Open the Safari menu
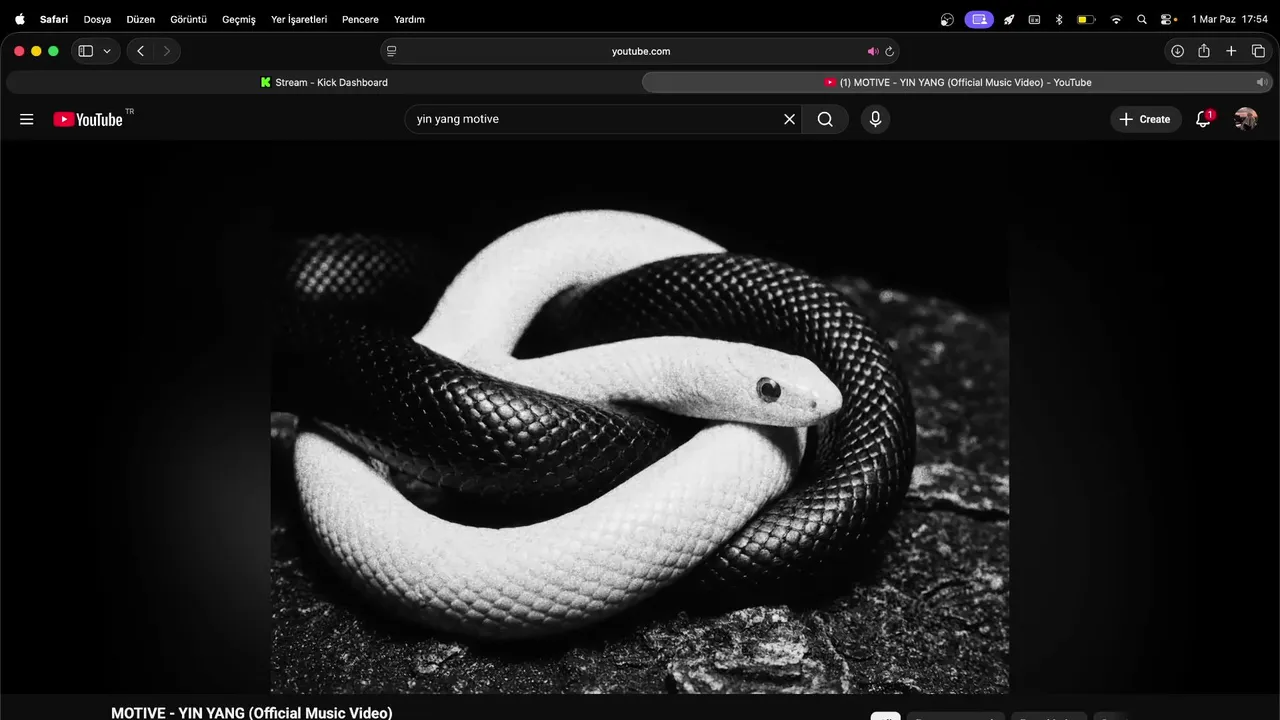 point(54,19)
